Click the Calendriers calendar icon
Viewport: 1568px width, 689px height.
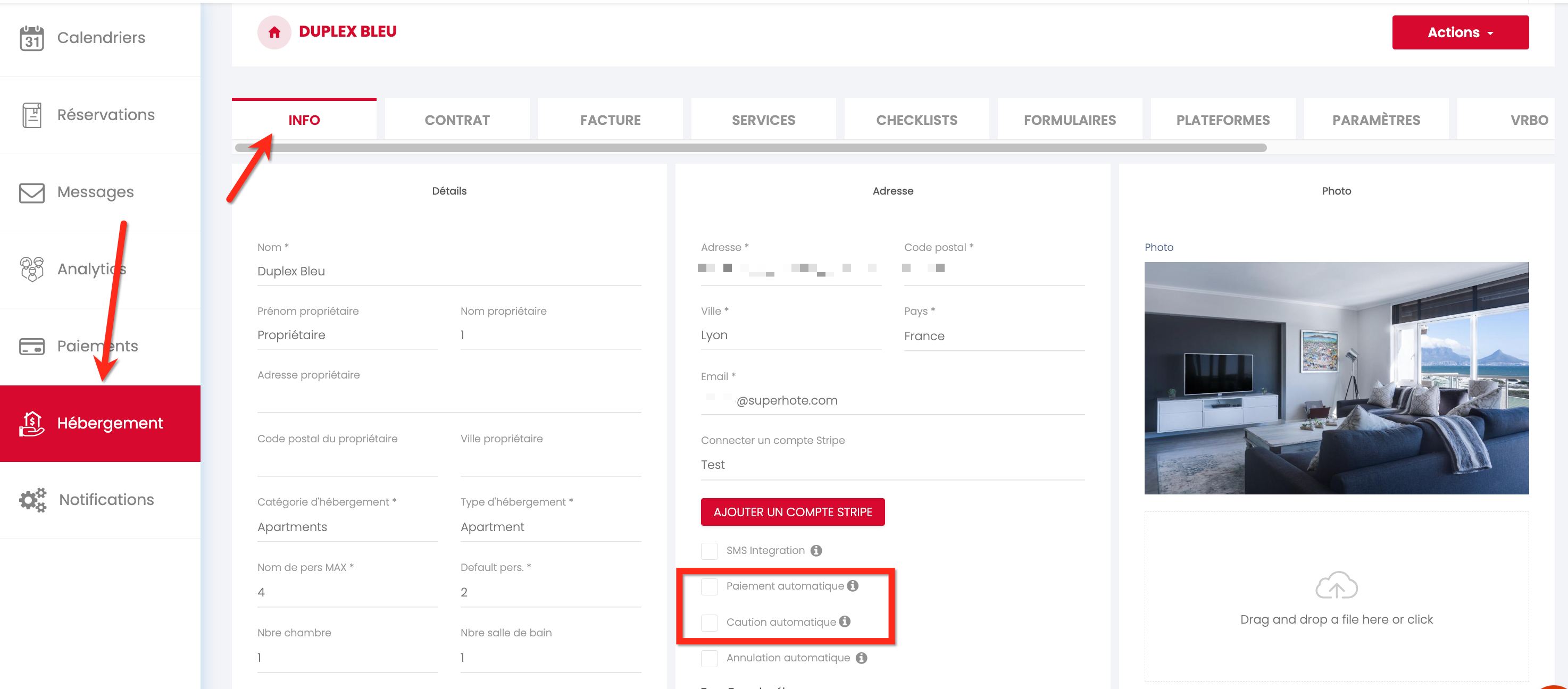point(32,38)
